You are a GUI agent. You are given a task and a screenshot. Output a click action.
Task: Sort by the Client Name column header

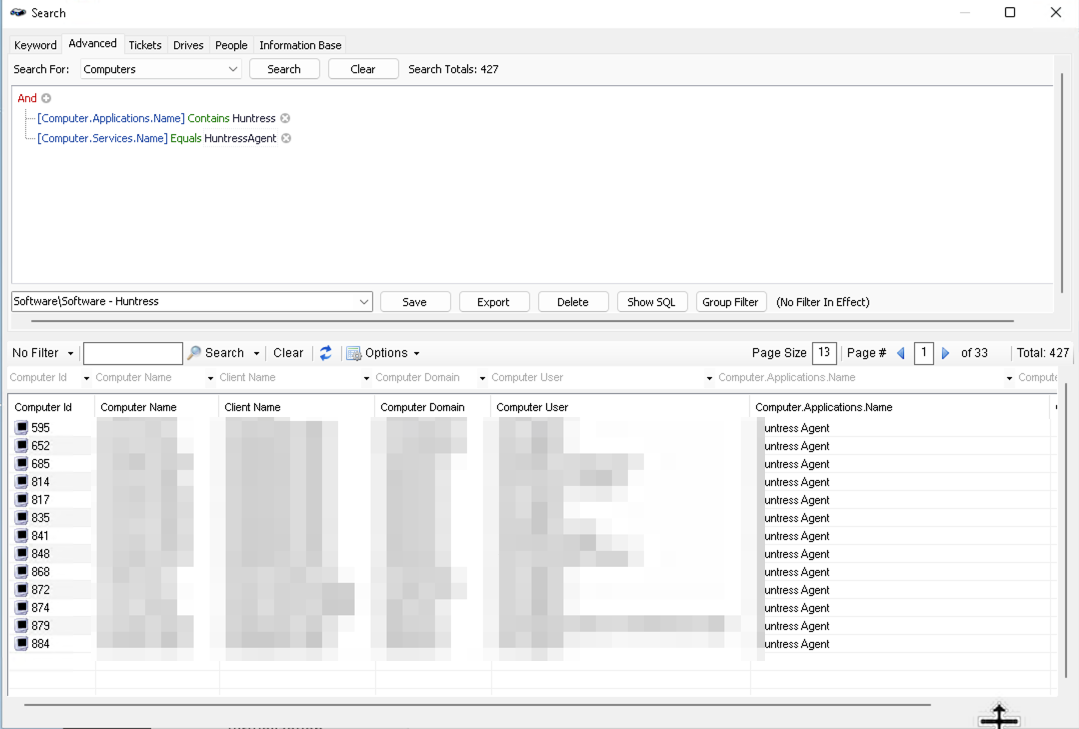click(x=297, y=408)
